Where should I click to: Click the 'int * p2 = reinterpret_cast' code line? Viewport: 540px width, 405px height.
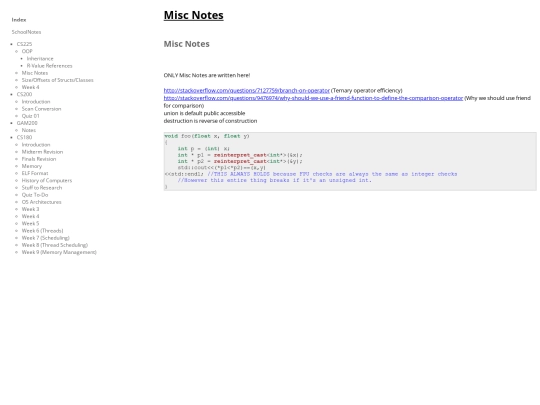[240, 161]
